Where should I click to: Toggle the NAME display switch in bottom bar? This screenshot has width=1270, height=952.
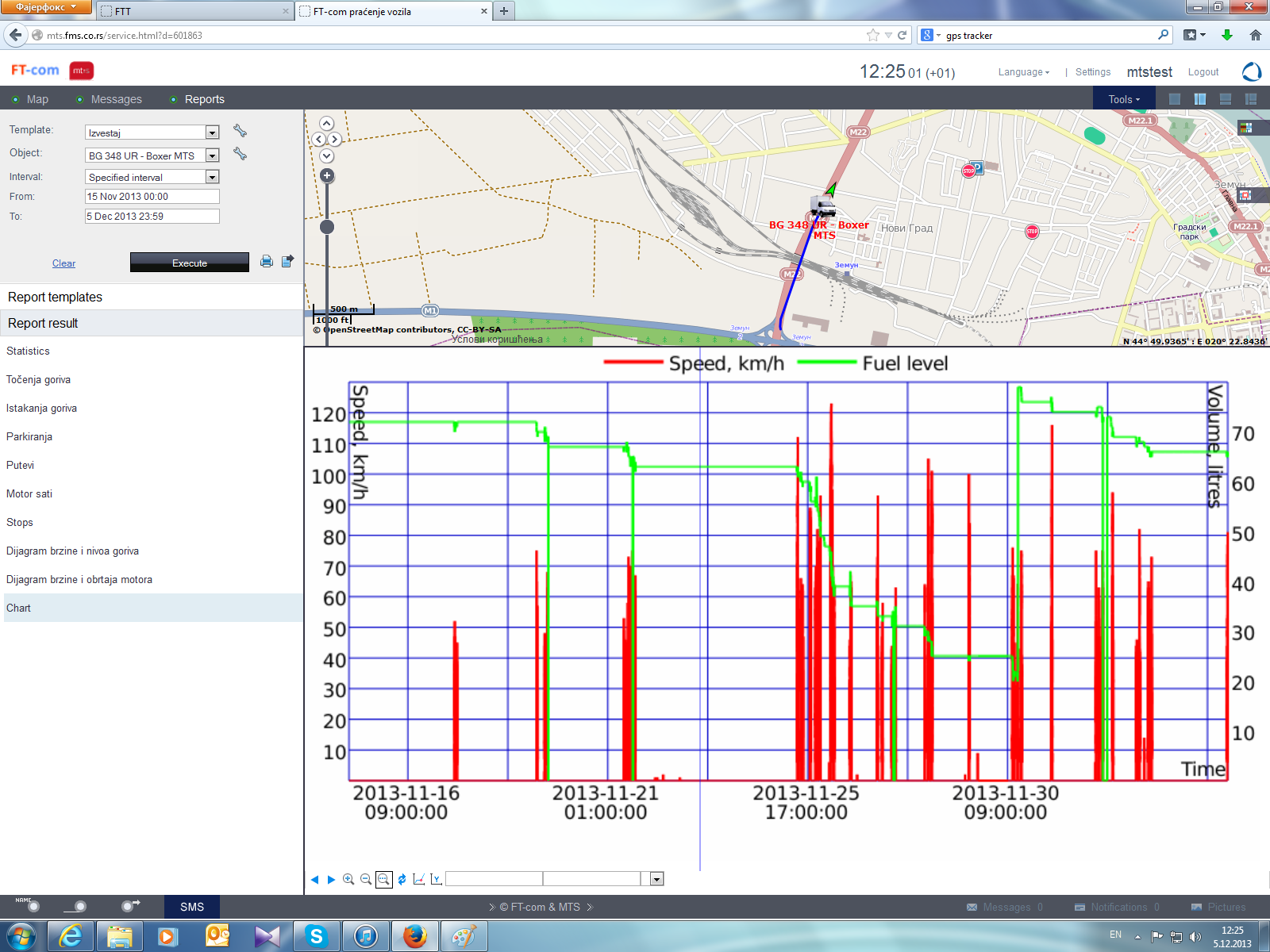coord(33,906)
